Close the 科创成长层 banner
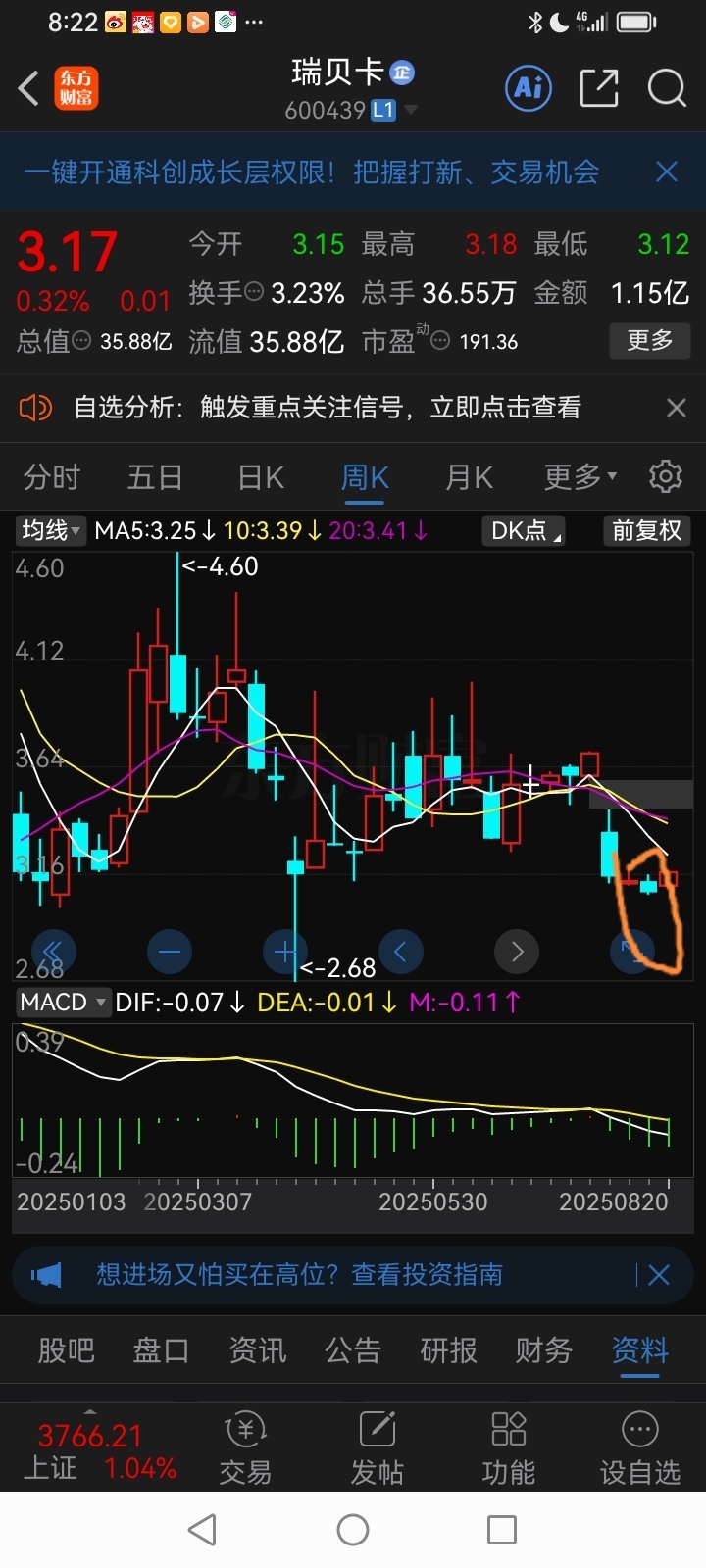 click(667, 172)
